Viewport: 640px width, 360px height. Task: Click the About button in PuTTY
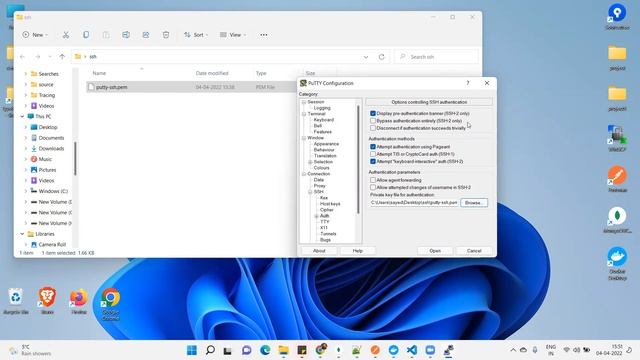click(x=319, y=251)
